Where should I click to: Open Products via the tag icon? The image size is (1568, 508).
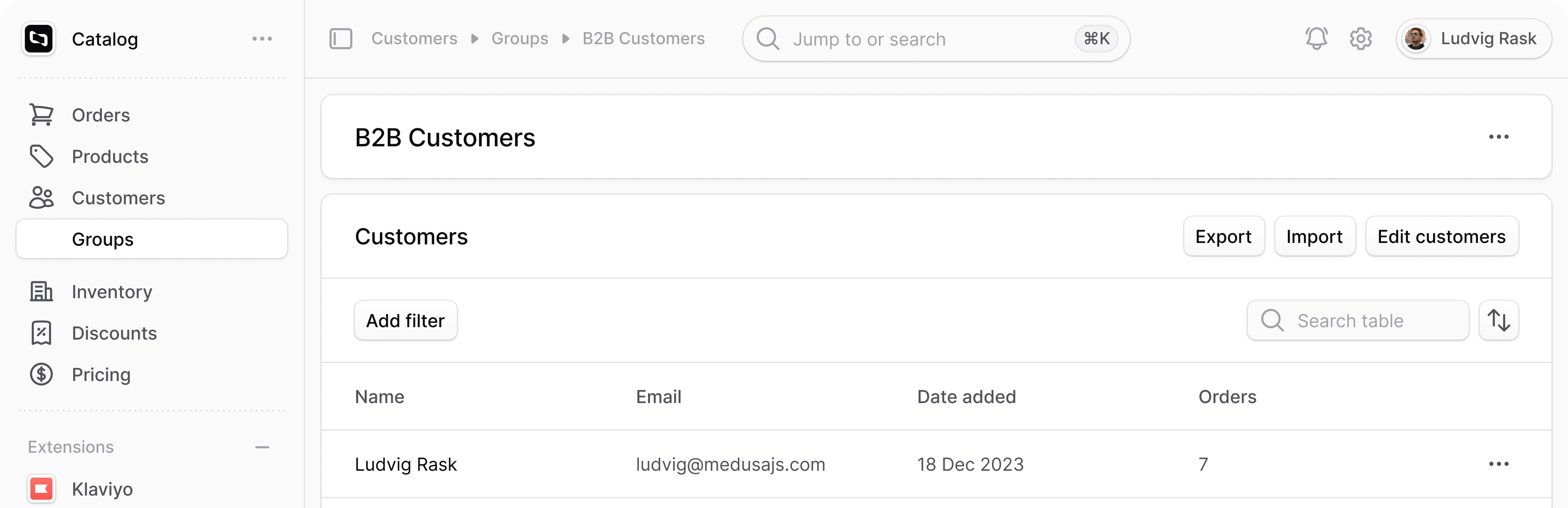point(41,156)
